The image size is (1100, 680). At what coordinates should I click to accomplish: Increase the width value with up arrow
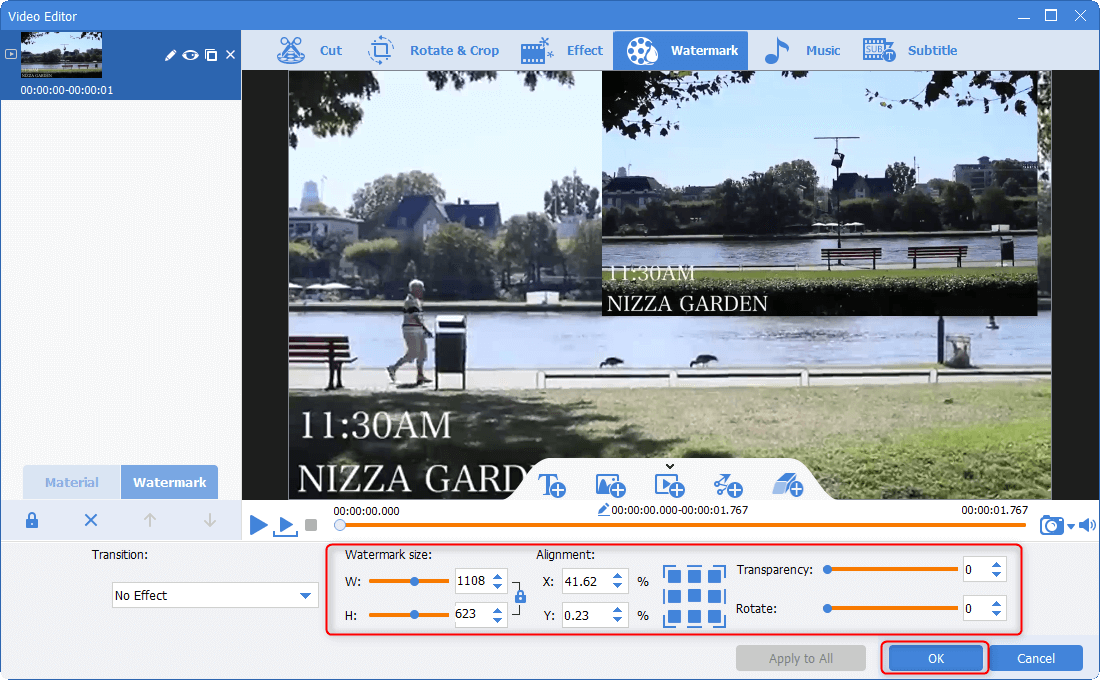coord(497,576)
